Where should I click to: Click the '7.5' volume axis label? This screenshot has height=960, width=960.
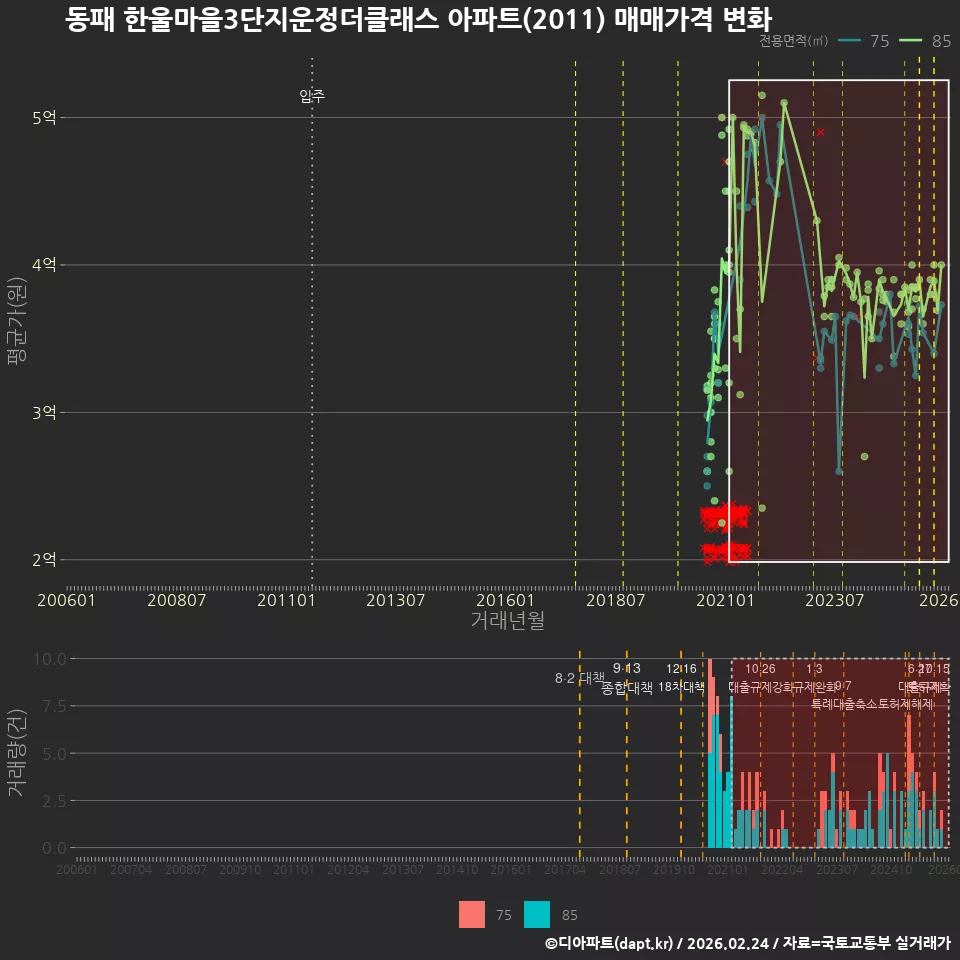[x=54, y=706]
